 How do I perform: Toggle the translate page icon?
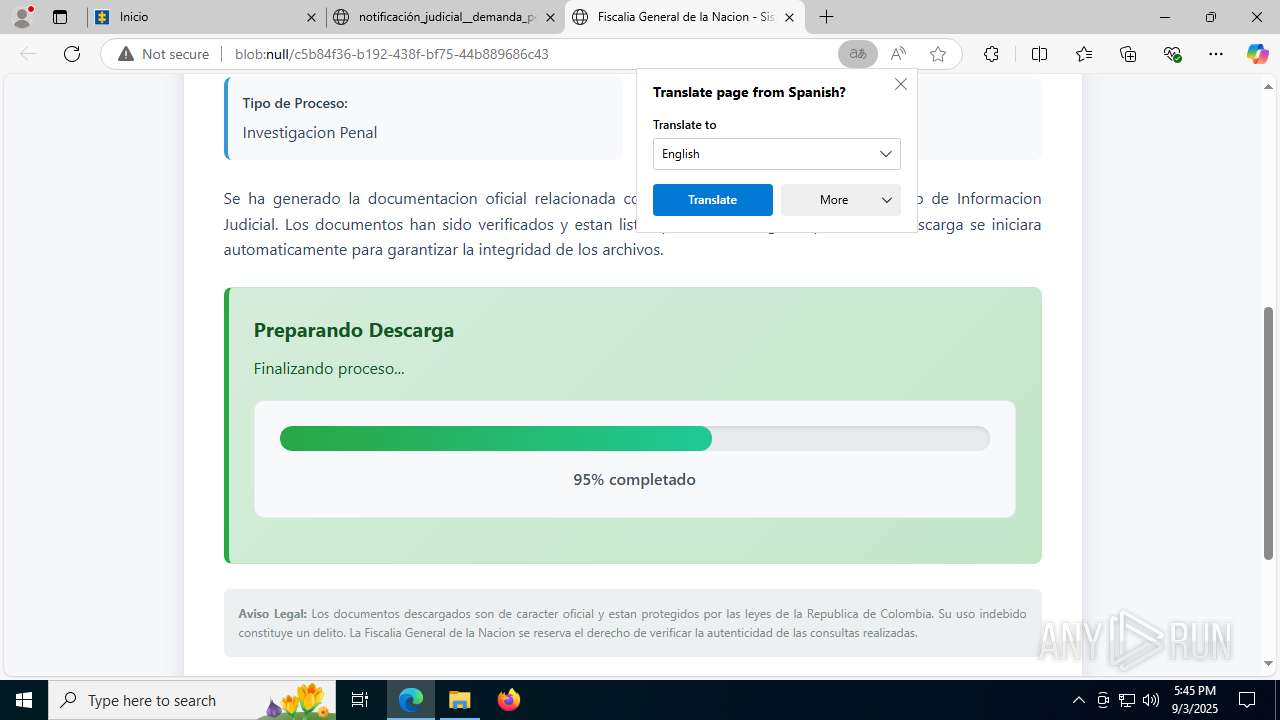tap(858, 54)
